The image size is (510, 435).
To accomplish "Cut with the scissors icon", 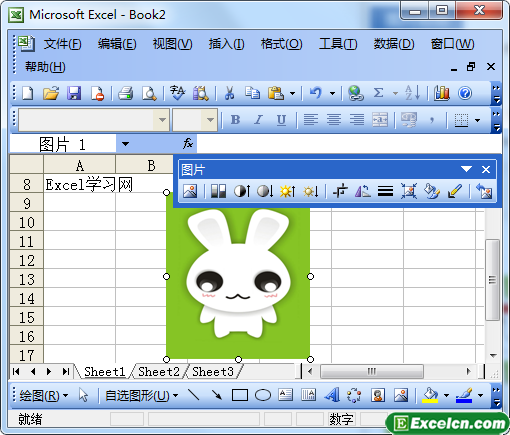I will [x=229, y=93].
